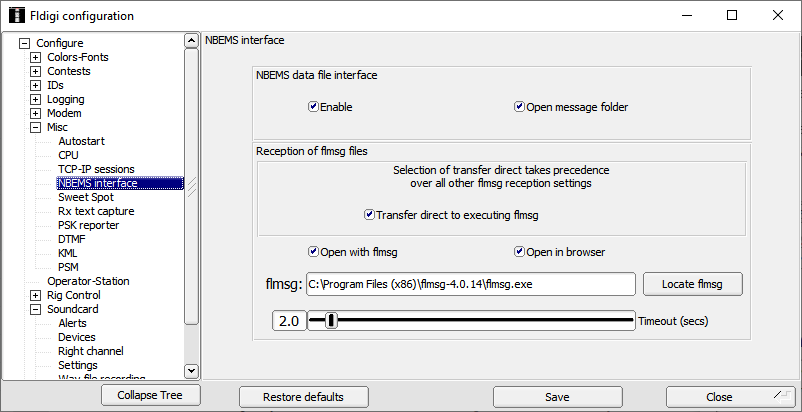Open Operator-Station settings
The image size is (802, 412).
[x=88, y=281]
